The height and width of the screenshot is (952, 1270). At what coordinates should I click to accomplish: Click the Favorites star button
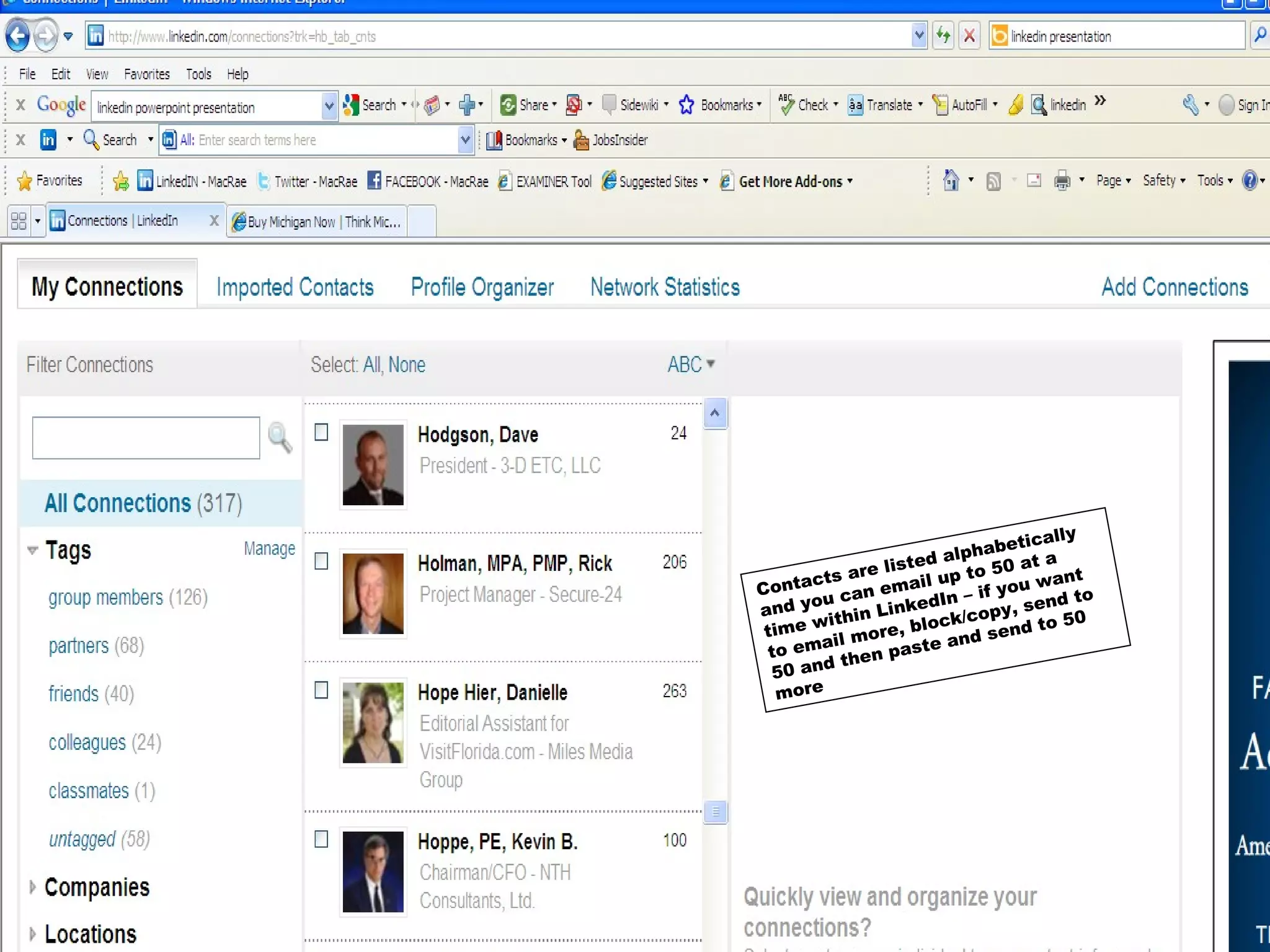[50, 181]
